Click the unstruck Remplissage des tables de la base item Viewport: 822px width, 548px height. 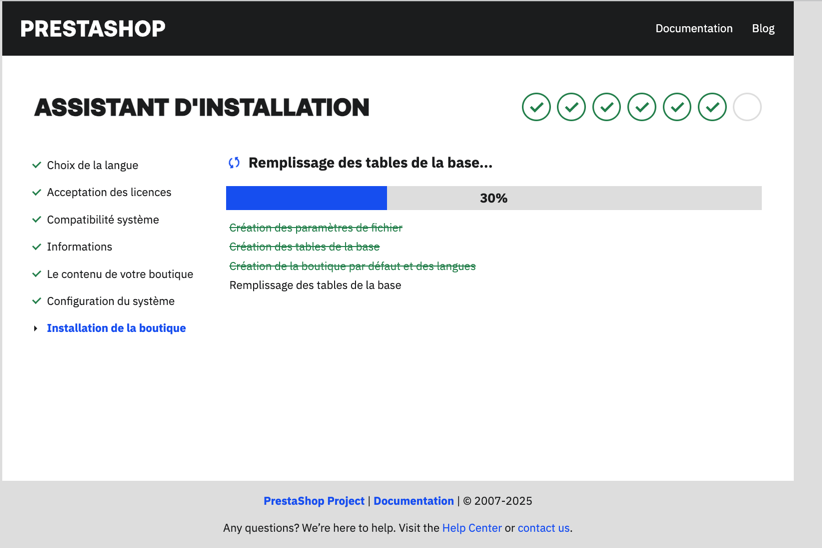pyautogui.click(x=315, y=285)
